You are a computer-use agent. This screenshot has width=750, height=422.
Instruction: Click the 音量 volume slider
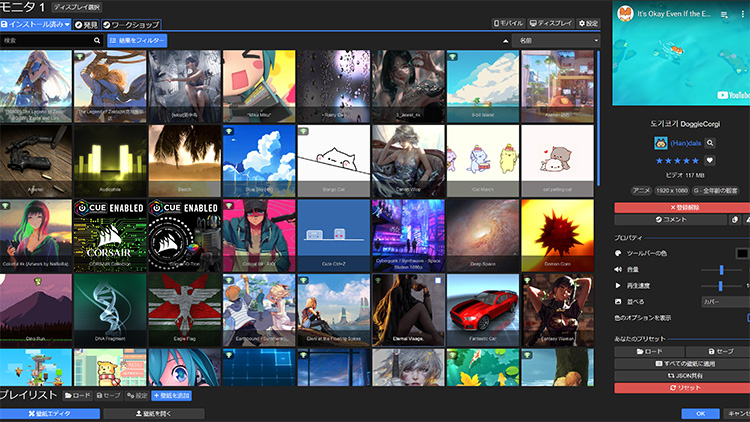(x=724, y=270)
